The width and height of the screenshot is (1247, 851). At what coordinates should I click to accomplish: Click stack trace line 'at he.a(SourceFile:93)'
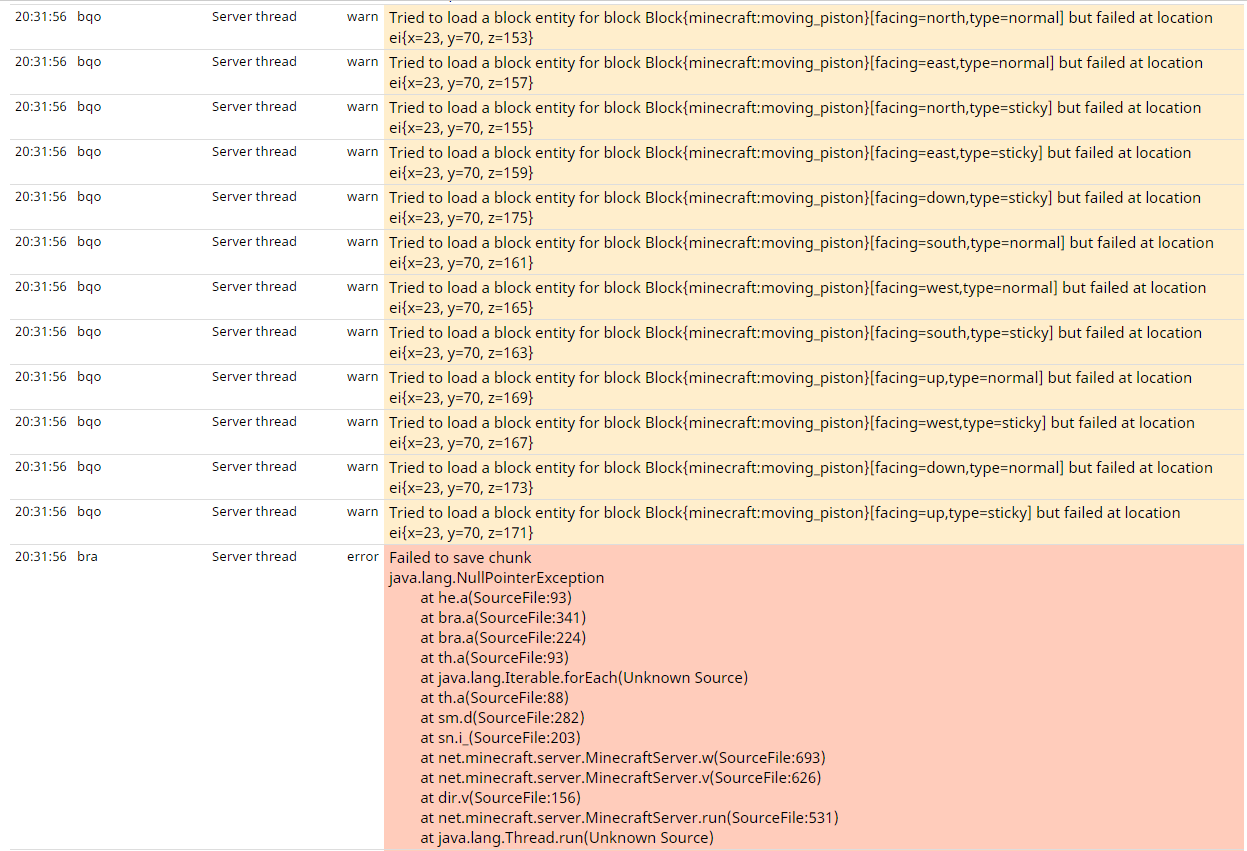point(496,598)
